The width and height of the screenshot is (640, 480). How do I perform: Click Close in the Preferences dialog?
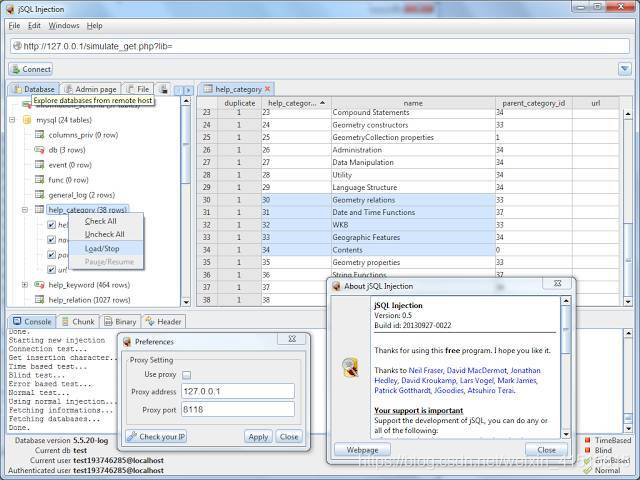pyautogui.click(x=289, y=437)
